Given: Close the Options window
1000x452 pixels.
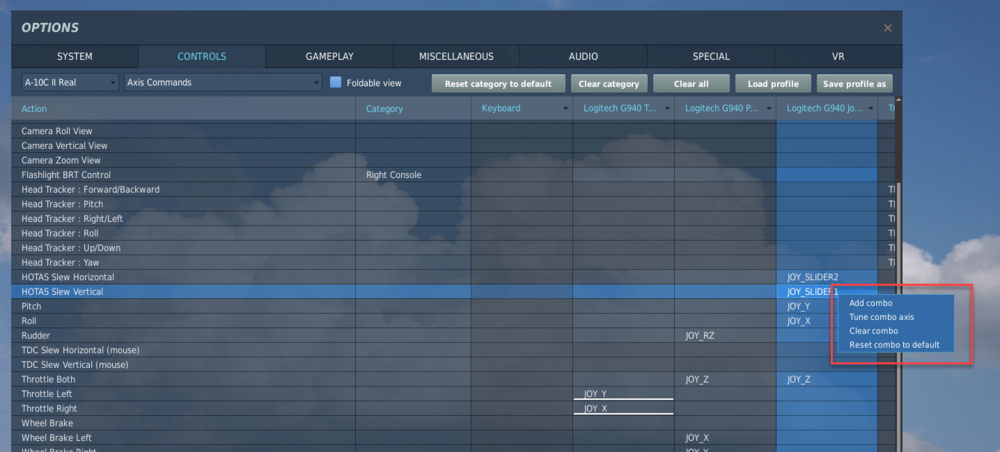Looking at the screenshot, I should pos(887,28).
